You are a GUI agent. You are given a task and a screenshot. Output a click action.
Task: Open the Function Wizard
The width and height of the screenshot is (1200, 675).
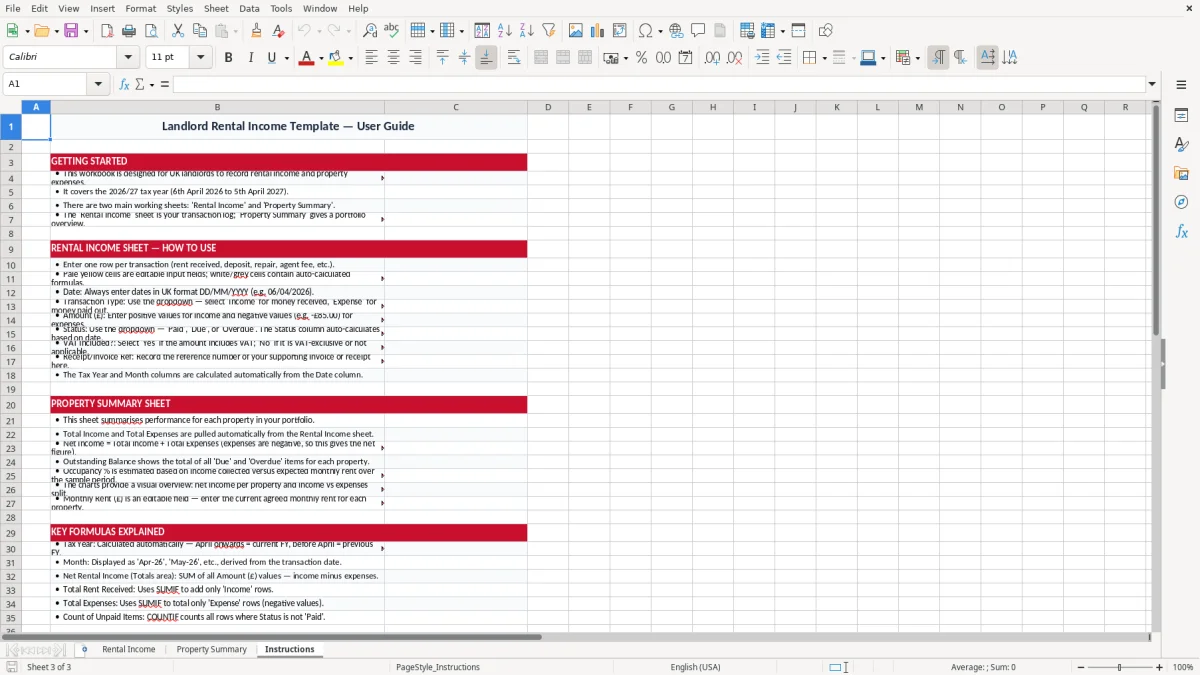(x=125, y=84)
